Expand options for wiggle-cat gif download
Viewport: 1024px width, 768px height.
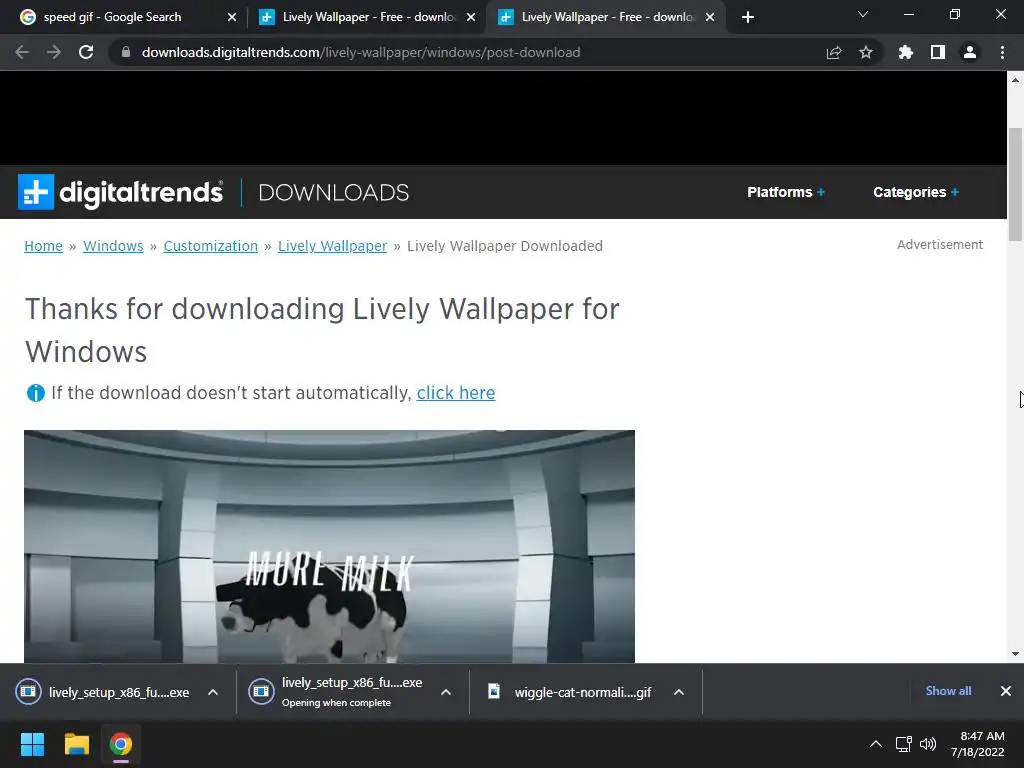click(679, 692)
